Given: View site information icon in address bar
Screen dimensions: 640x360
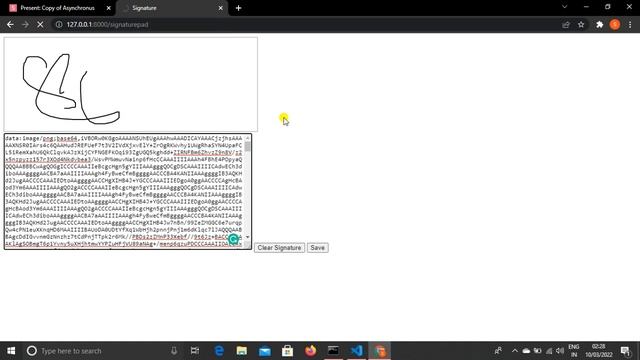Looking at the screenshot, I should (59, 24).
